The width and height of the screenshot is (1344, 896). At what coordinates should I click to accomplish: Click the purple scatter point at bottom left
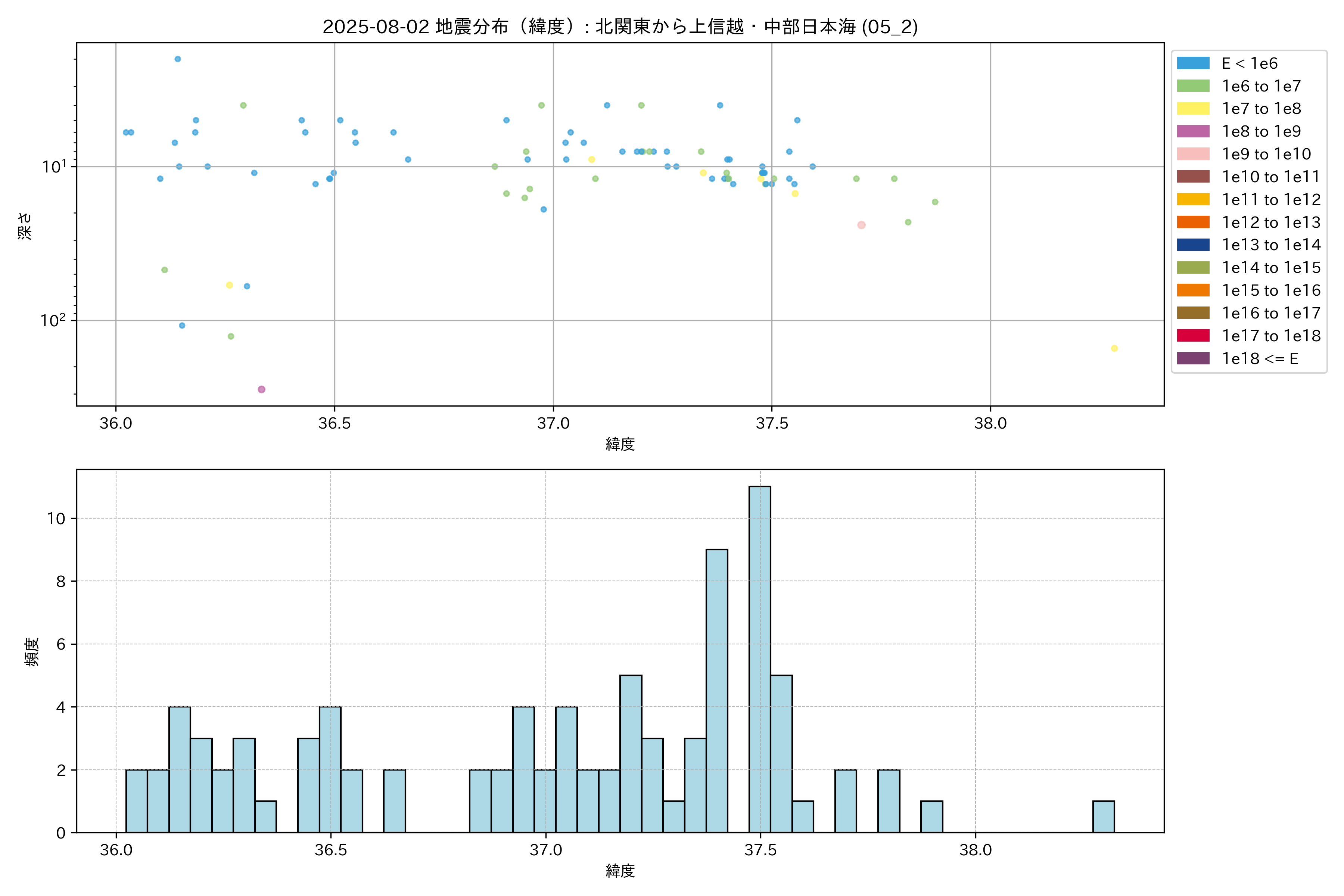pos(261,389)
